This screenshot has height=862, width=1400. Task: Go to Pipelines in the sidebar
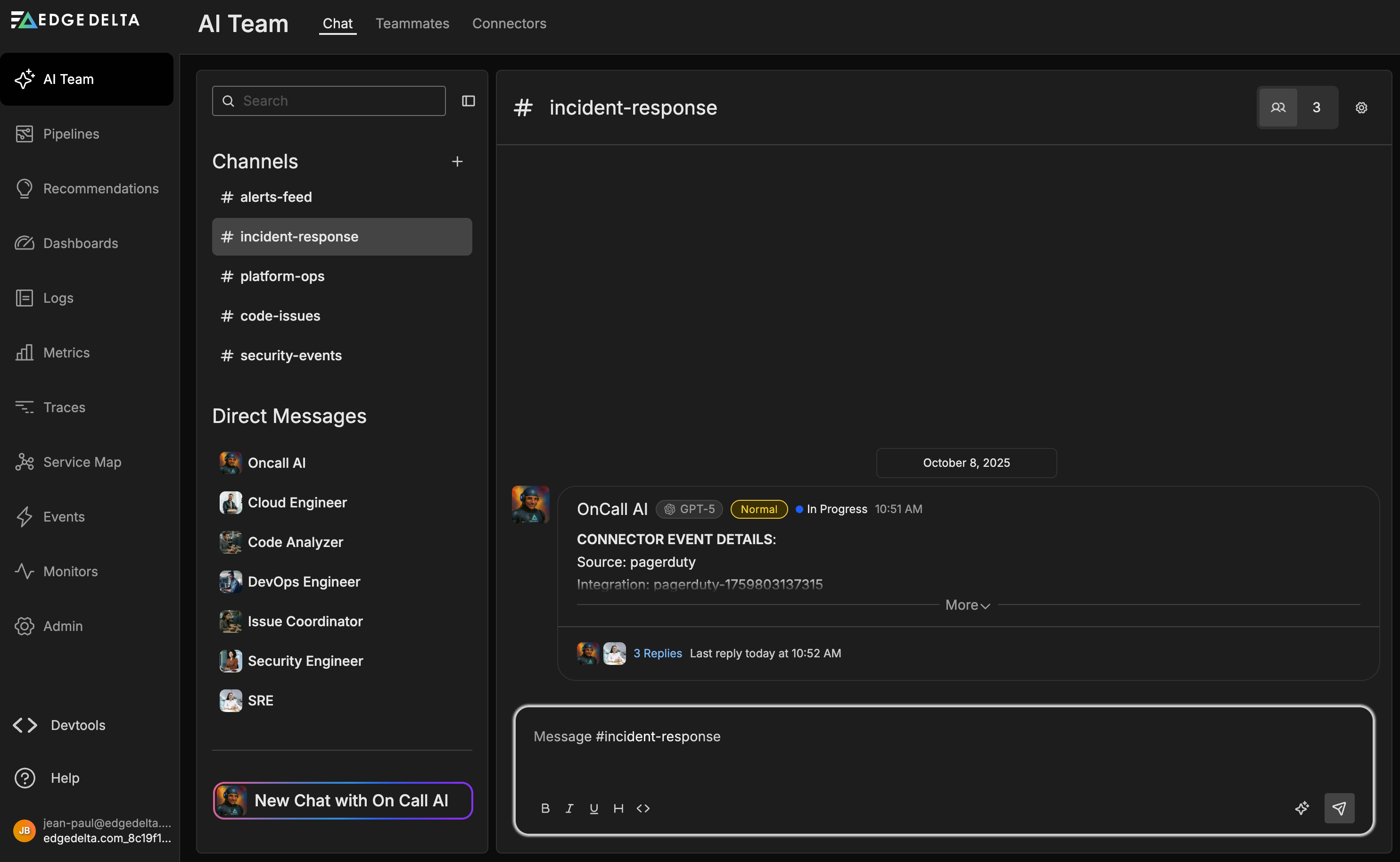71,134
